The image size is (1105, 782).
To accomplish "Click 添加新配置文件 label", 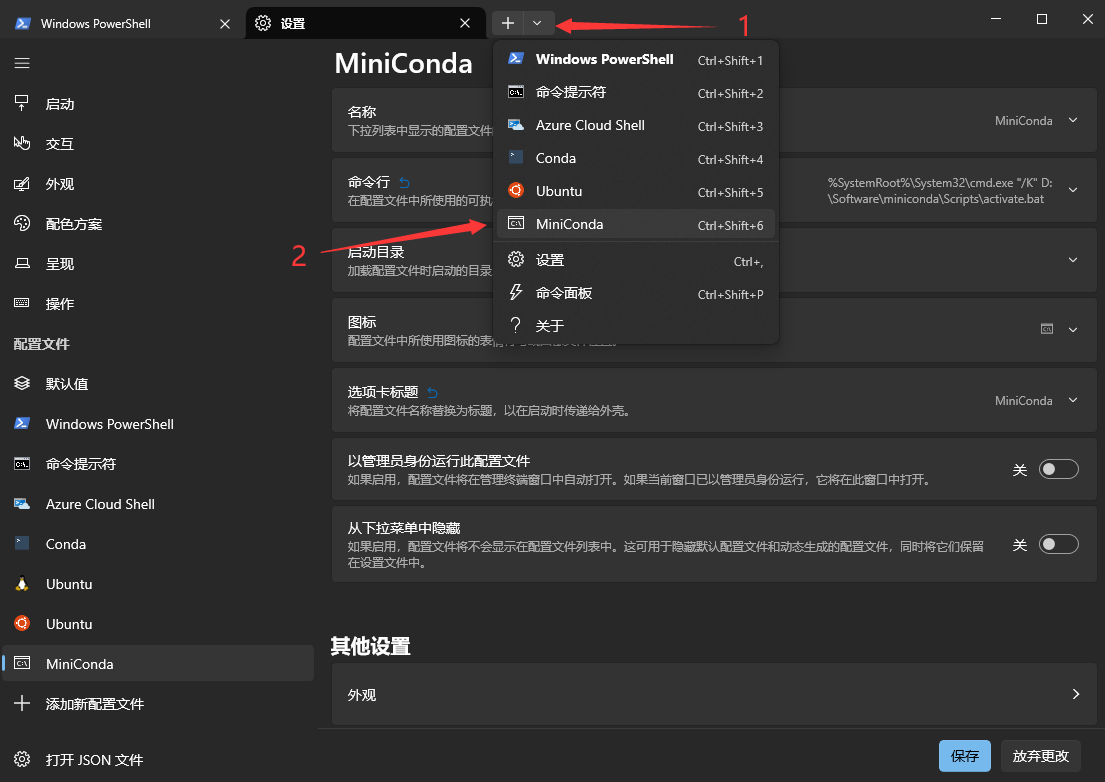I will click(x=94, y=704).
